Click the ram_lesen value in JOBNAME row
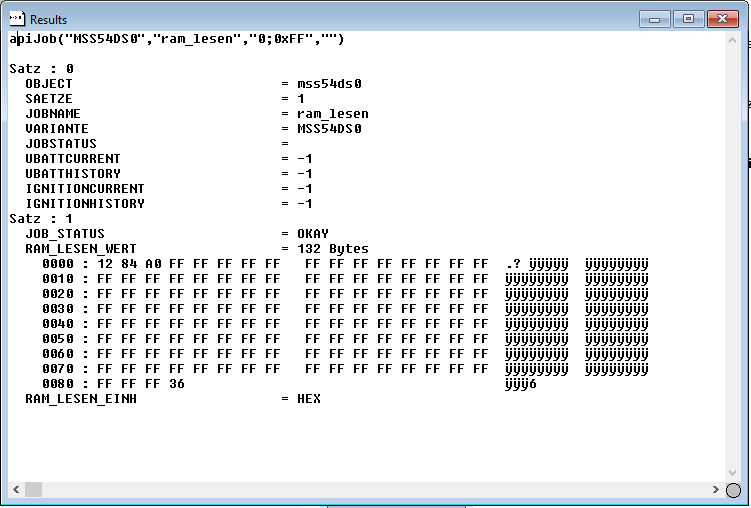 click(333, 113)
